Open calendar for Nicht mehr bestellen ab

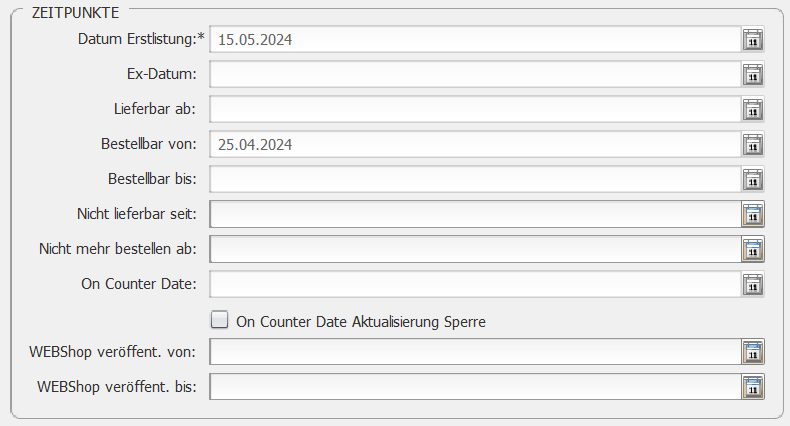[x=753, y=249]
